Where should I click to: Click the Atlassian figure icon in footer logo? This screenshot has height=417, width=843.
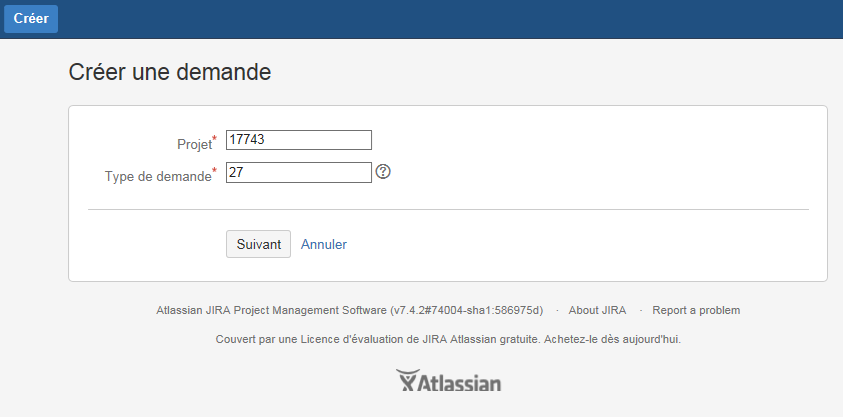pos(408,380)
